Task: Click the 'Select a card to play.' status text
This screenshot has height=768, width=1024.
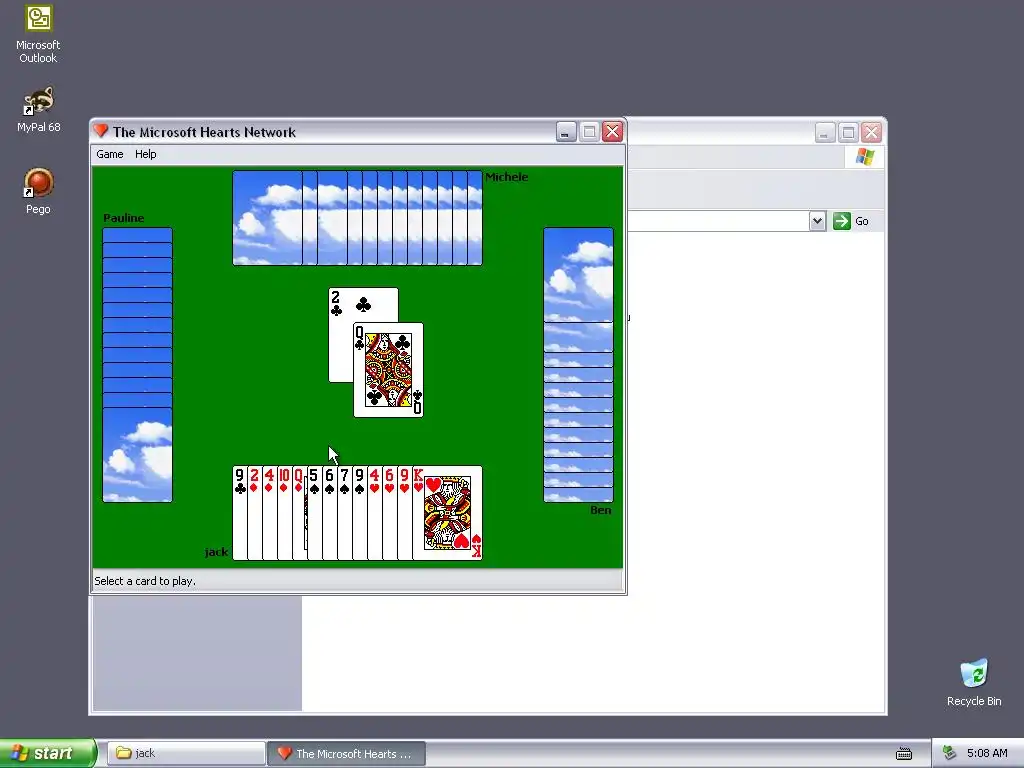Action: [x=145, y=581]
